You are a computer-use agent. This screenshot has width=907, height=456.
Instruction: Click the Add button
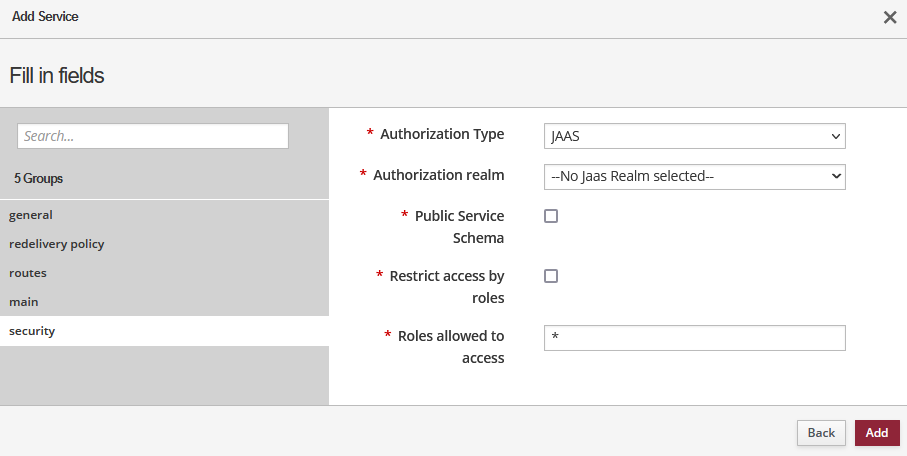pyautogui.click(x=877, y=433)
